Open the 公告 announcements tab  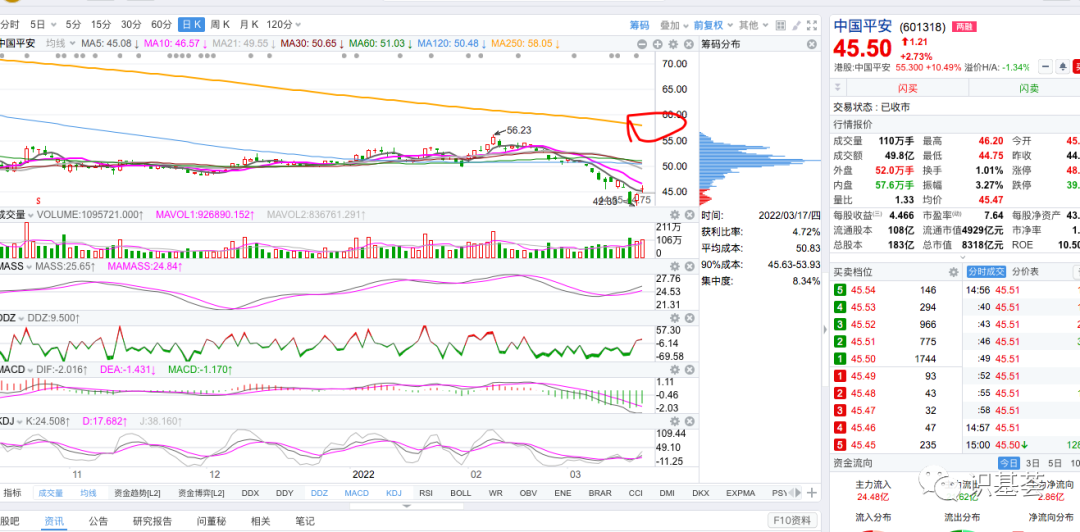[x=98, y=521]
